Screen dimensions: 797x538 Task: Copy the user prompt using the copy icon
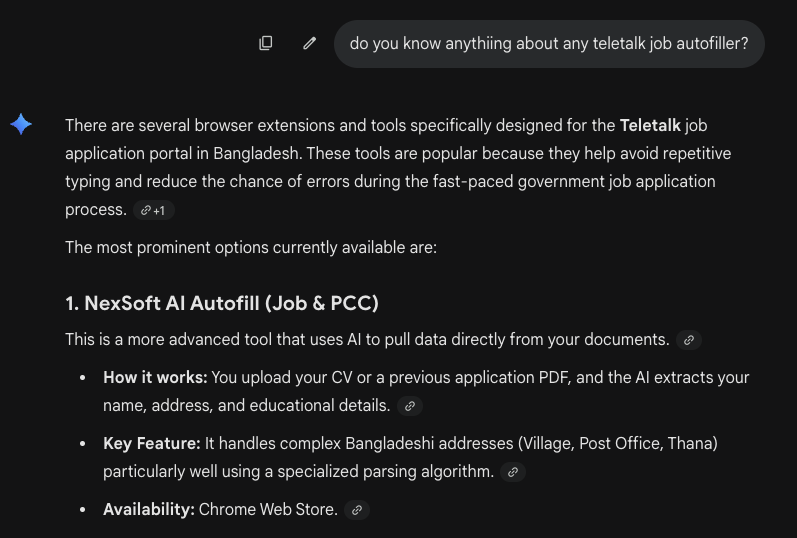(266, 43)
